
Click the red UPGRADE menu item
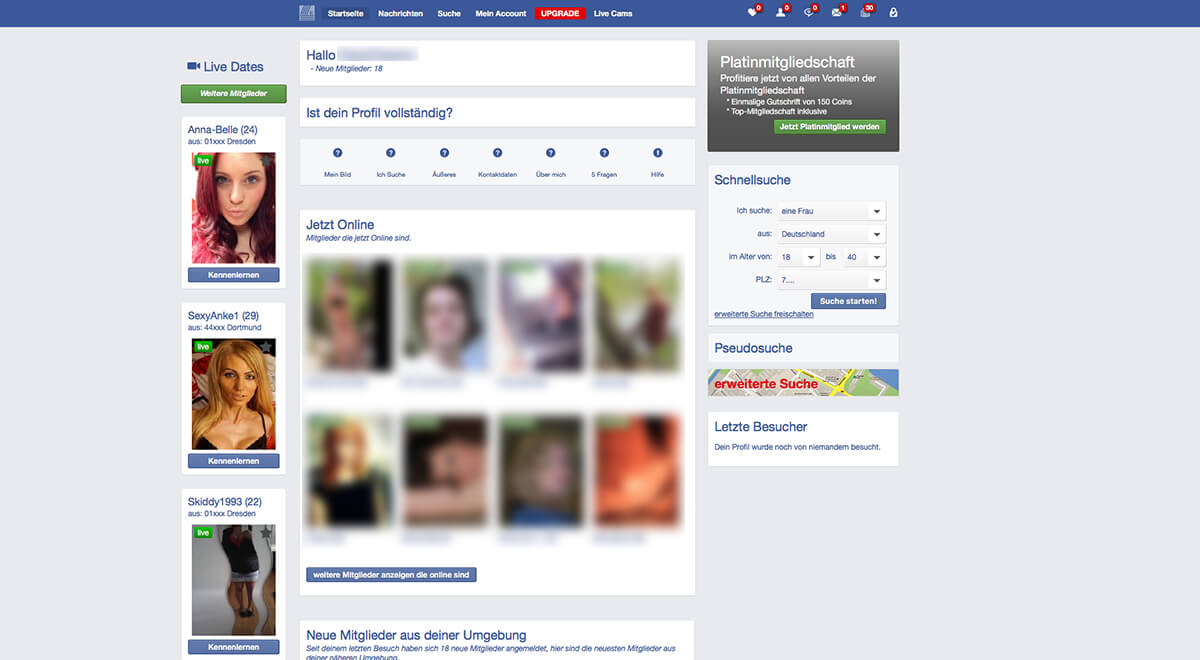(560, 13)
